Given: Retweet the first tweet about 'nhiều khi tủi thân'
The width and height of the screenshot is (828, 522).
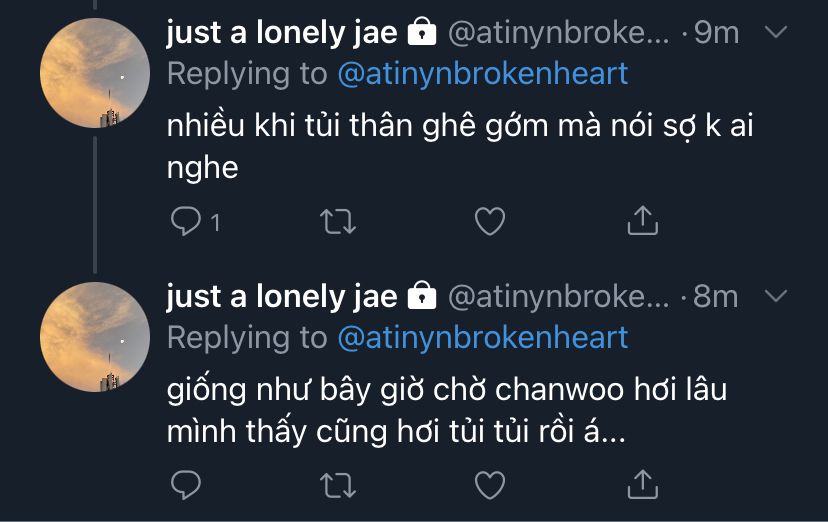Looking at the screenshot, I should 338,221.
